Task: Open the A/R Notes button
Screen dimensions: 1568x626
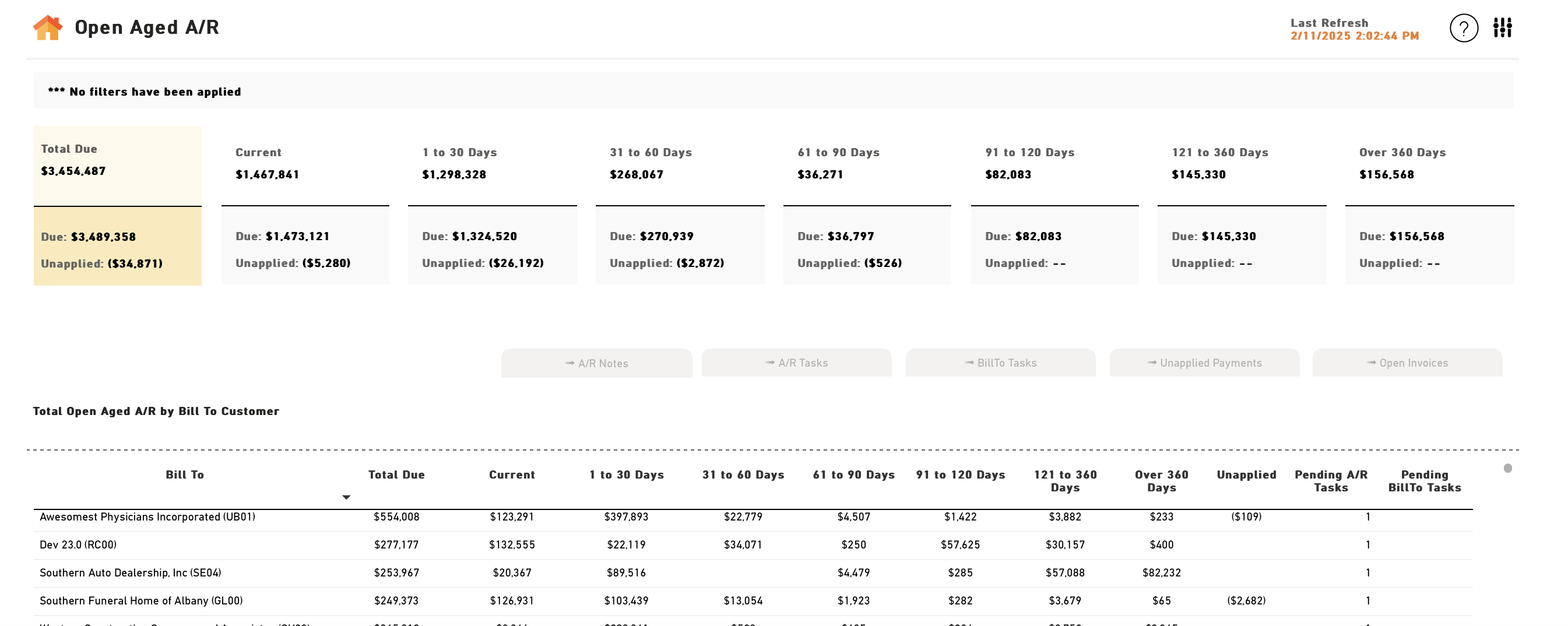Action: 596,363
